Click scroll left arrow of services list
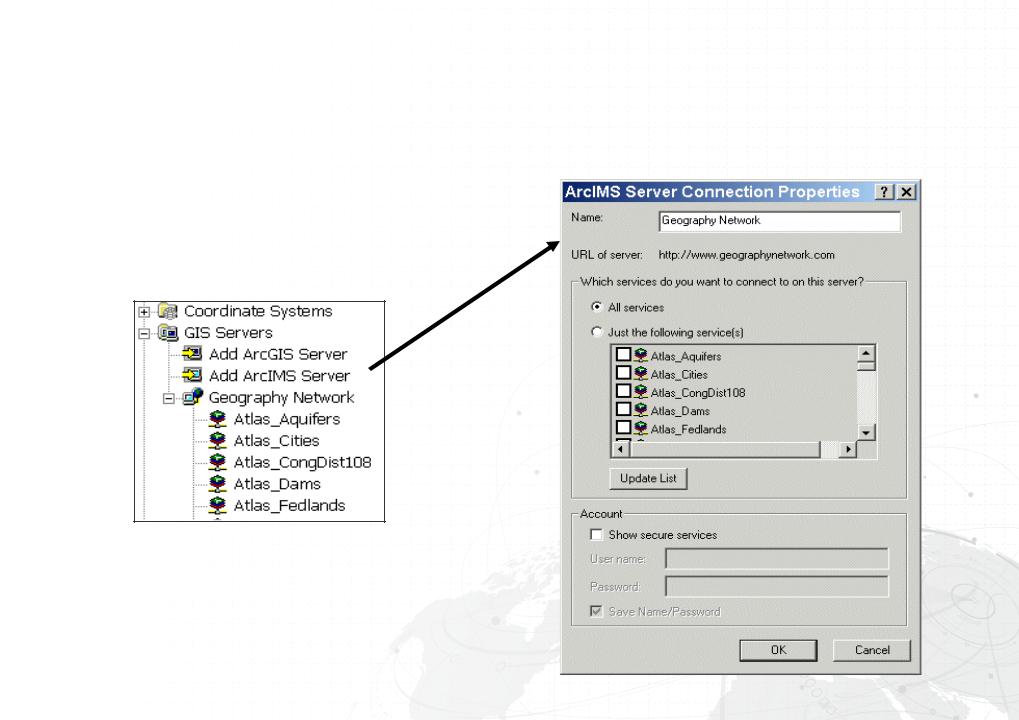 click(621, 449)
